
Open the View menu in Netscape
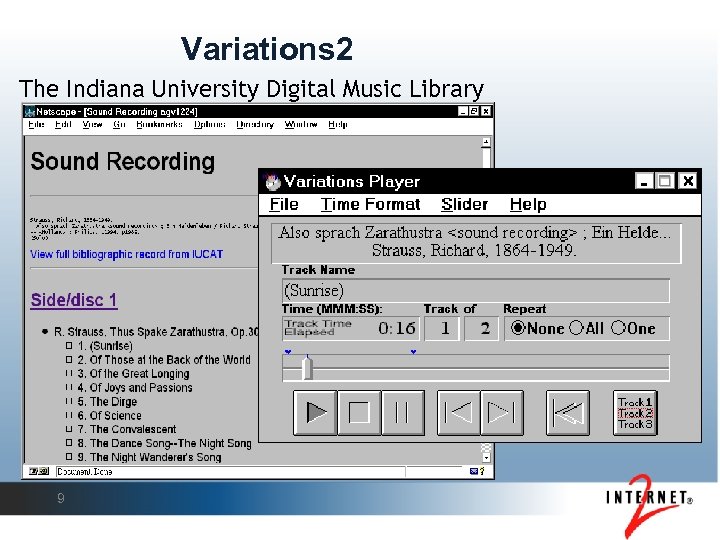[x=92, y=124]
